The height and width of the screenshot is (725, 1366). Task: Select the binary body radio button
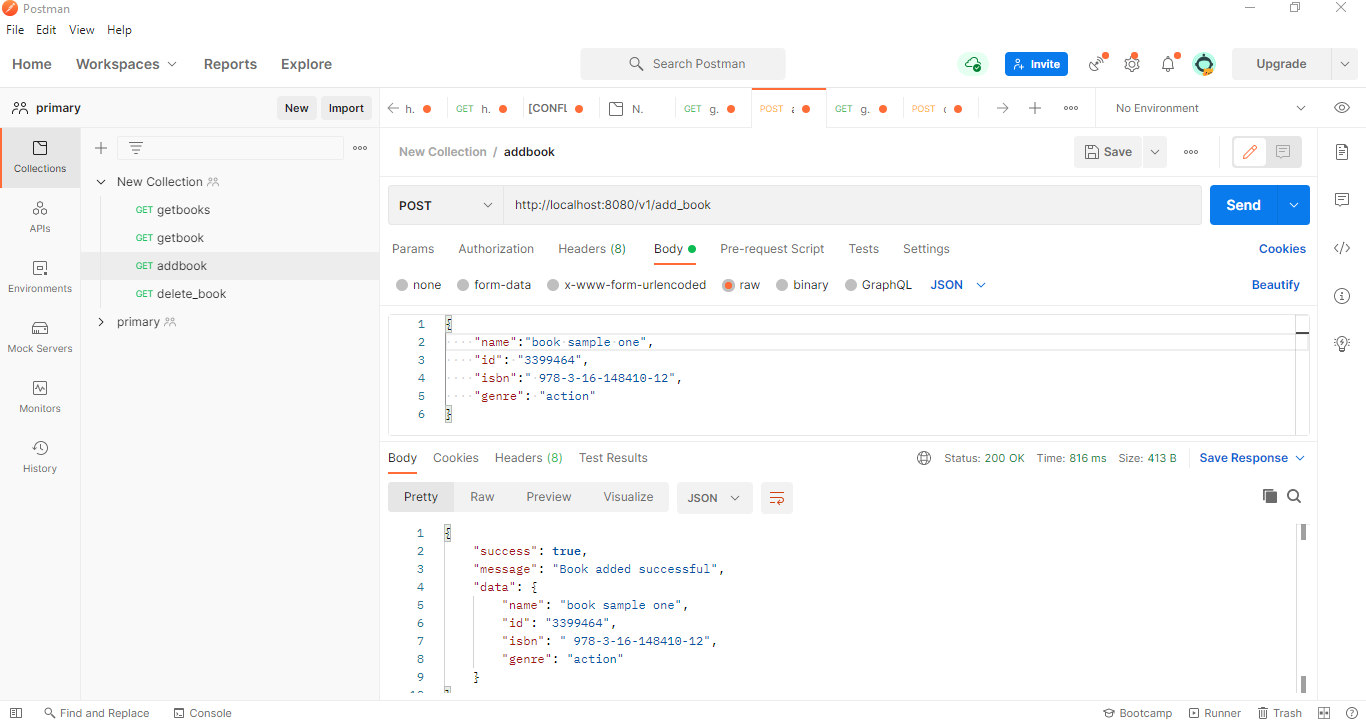pyautogui.click(x=782, y=285)
